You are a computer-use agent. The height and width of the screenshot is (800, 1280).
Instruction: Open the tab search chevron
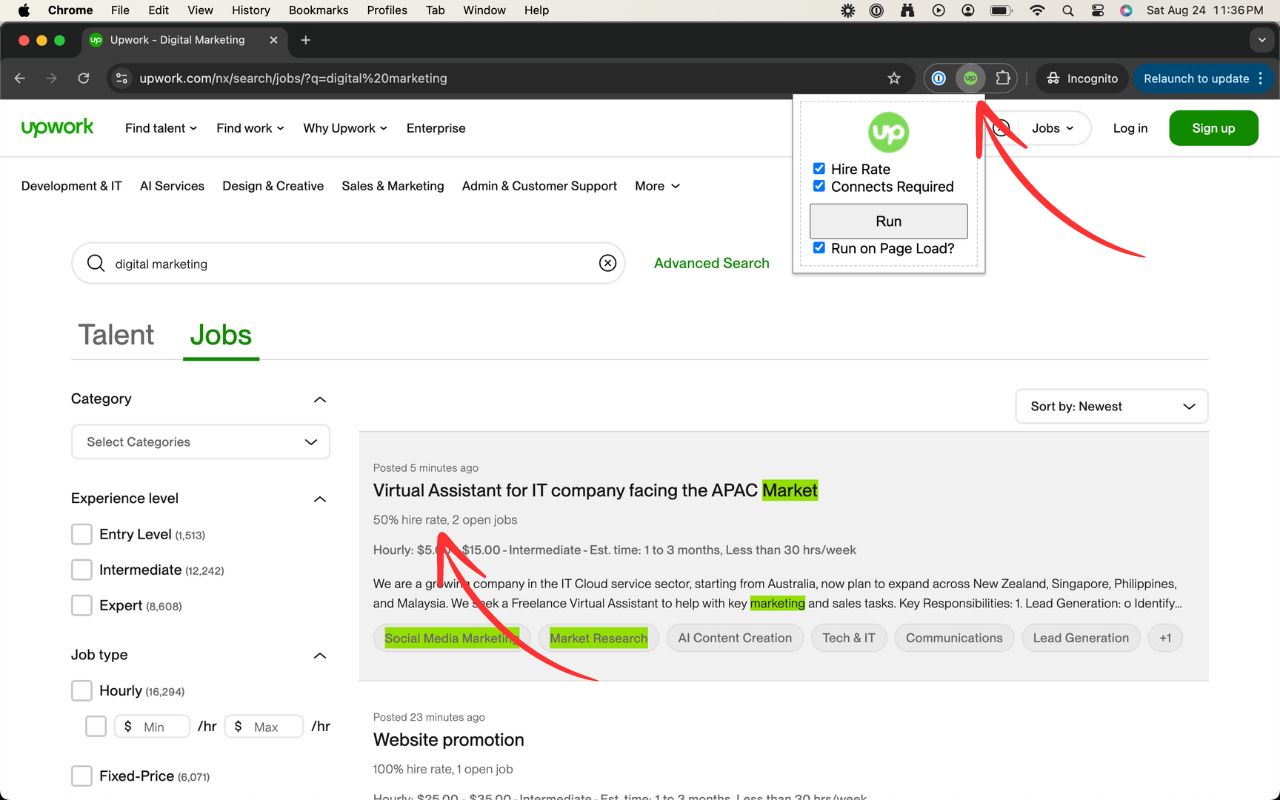click(1260, 40)
